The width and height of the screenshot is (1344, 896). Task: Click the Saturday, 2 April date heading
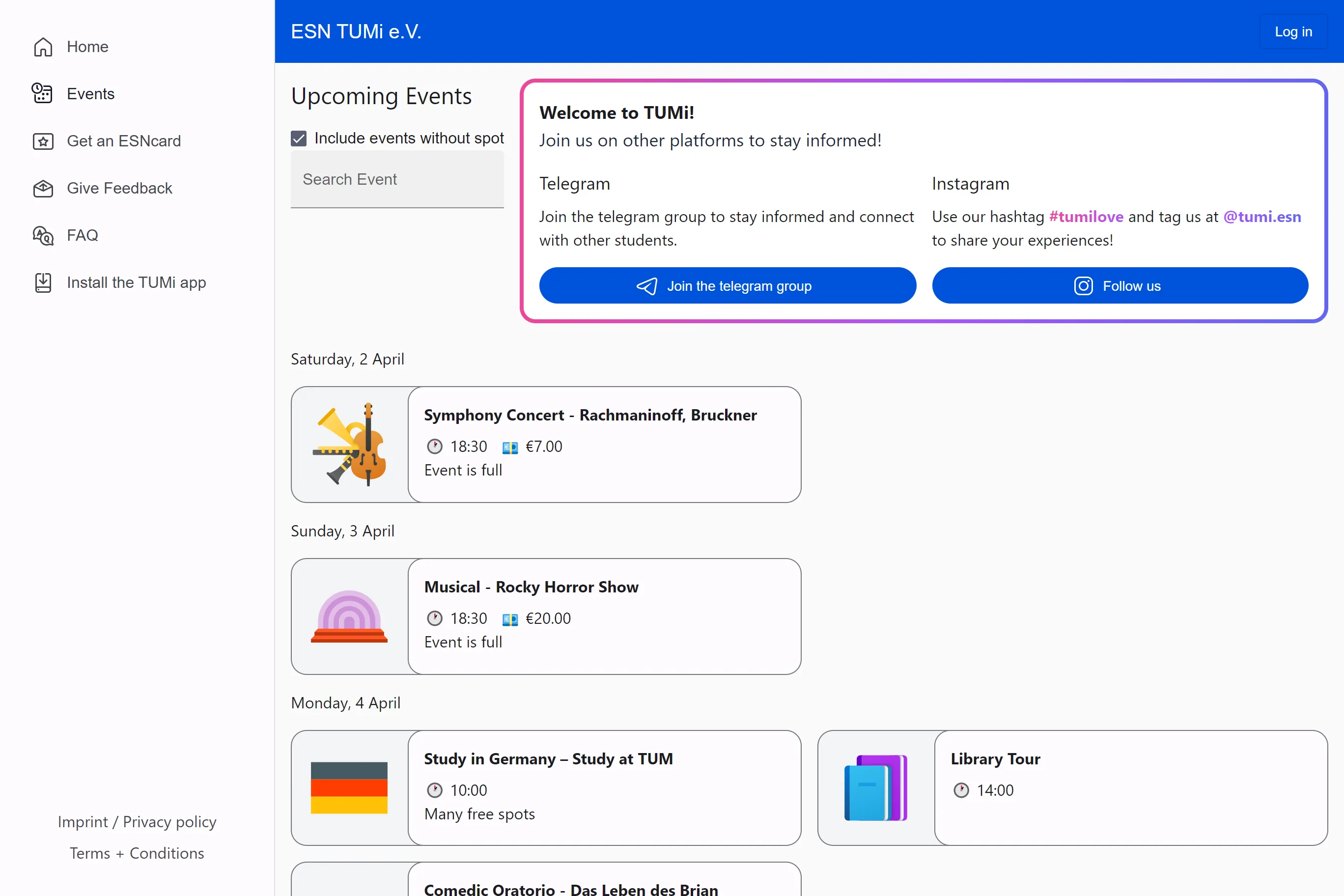347,359
